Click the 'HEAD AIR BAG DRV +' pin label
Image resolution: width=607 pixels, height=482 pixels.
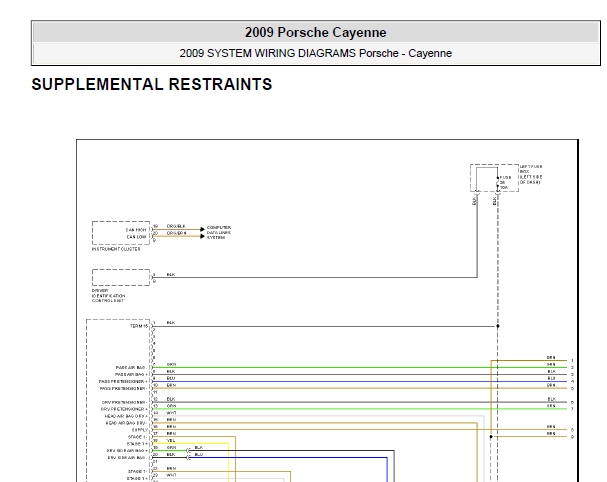[126, 416]
